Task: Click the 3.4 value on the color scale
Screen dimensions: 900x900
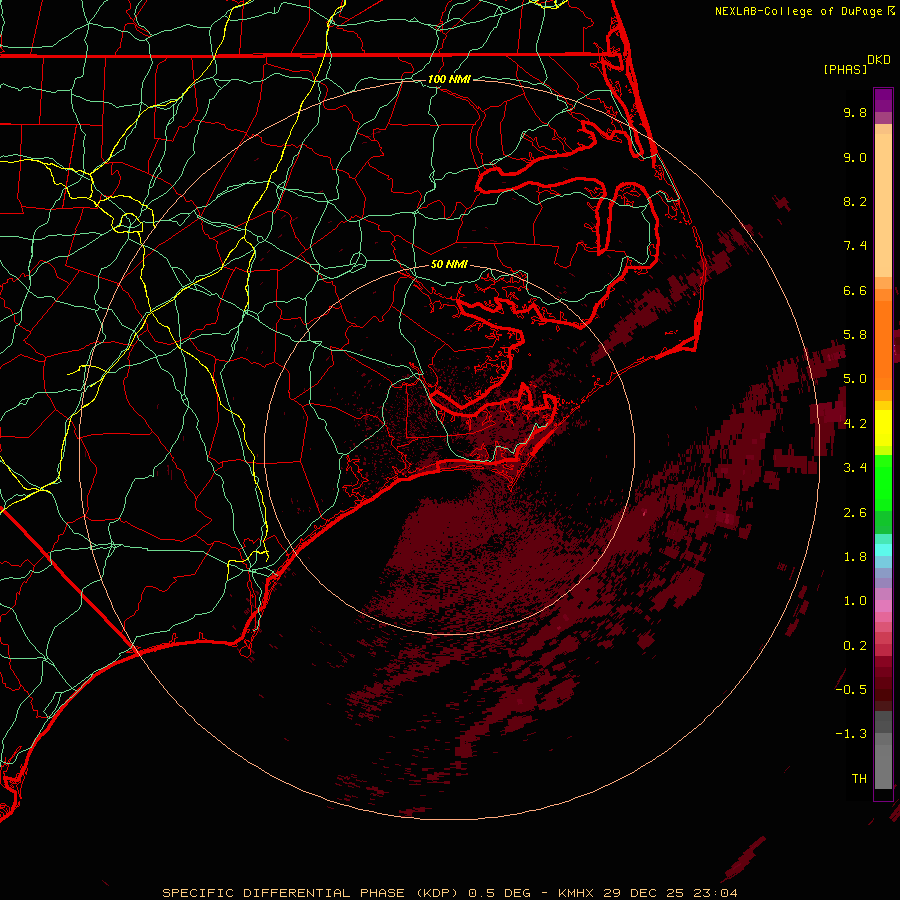Action: point(855,468)
